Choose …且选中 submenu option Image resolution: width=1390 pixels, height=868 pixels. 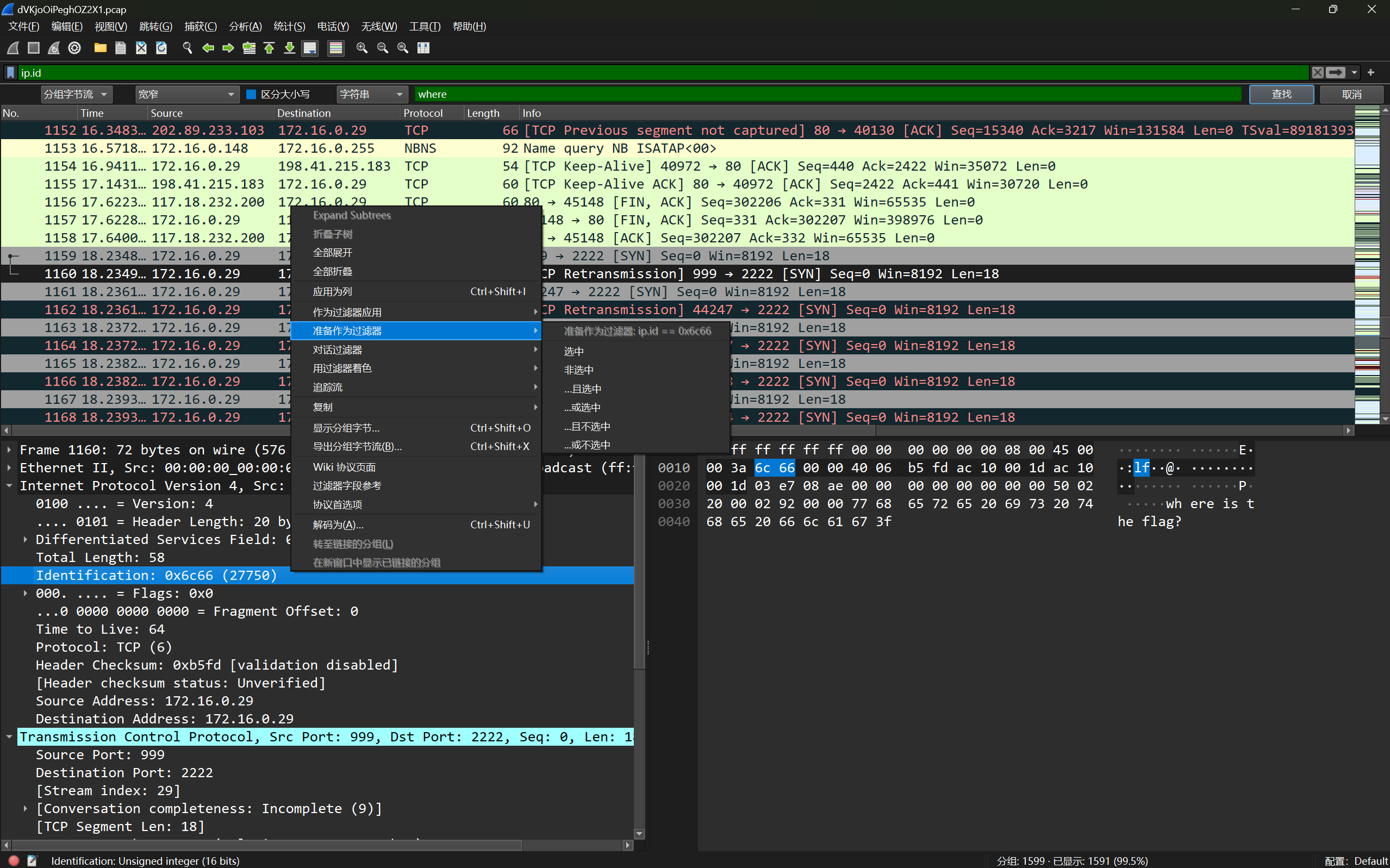[x=636, y=389]
